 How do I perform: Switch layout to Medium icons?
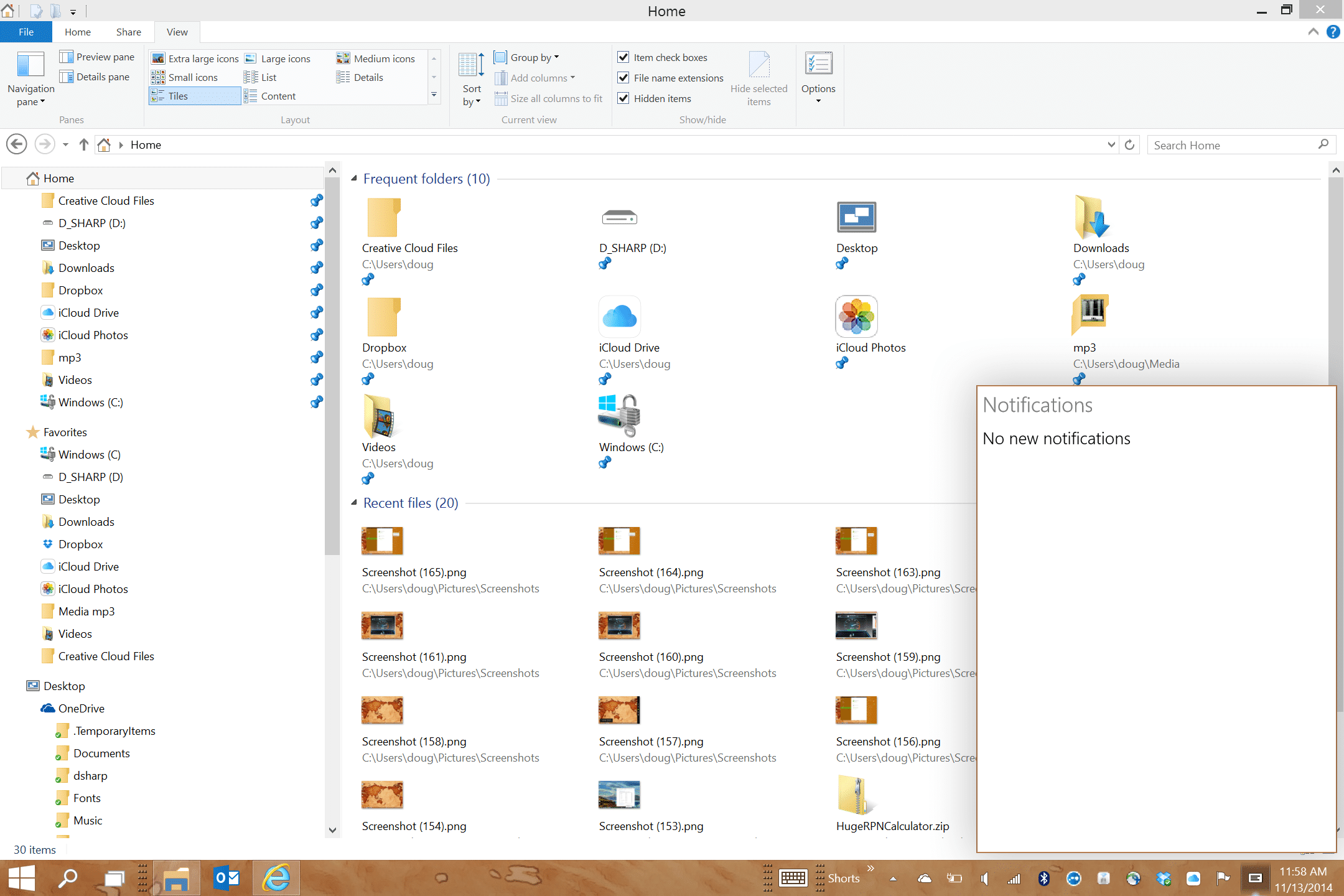coord(376,58)
